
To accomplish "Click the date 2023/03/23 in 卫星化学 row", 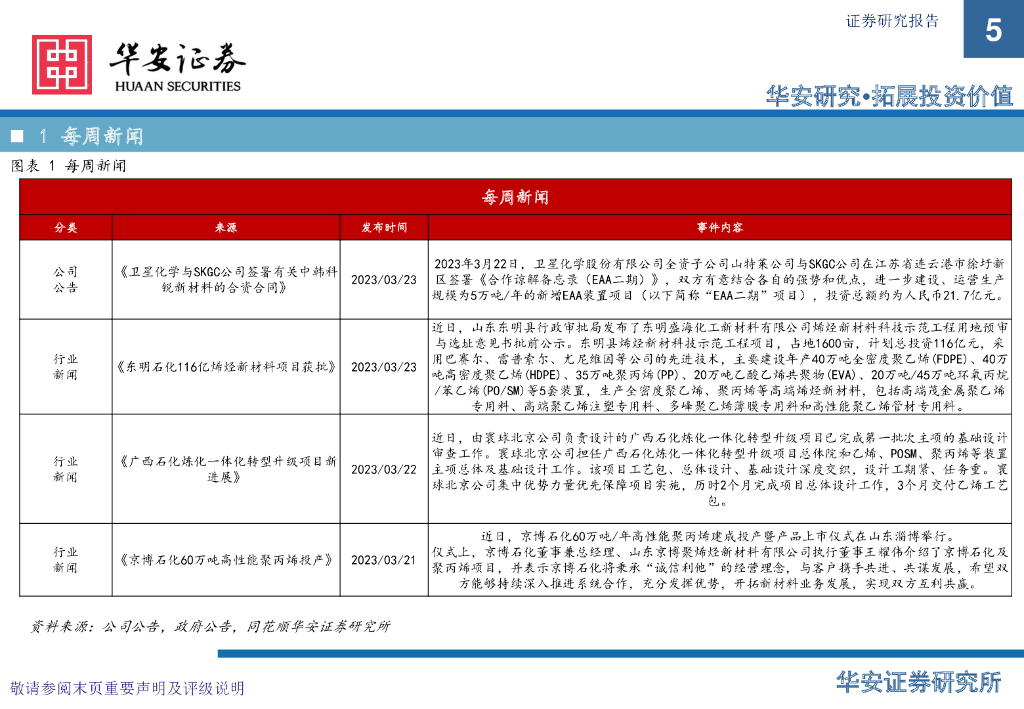I will 384,279.
